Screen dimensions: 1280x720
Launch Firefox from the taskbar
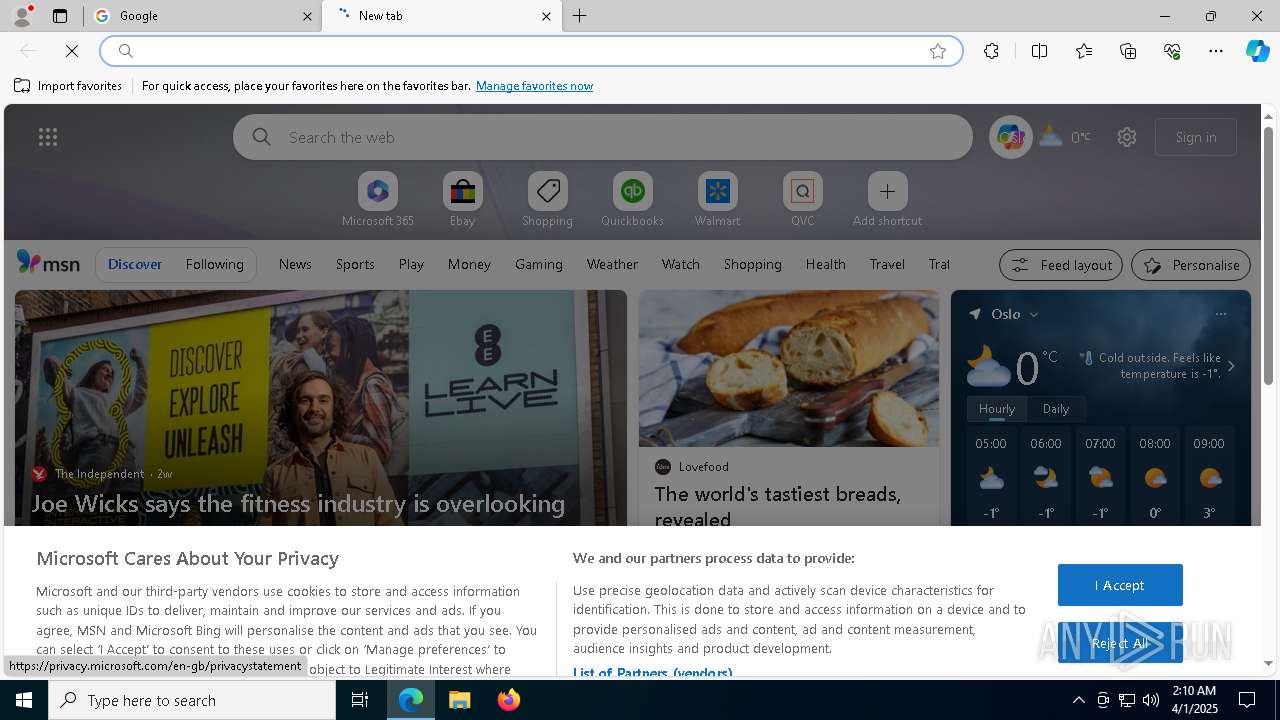[x=509, y=700]
